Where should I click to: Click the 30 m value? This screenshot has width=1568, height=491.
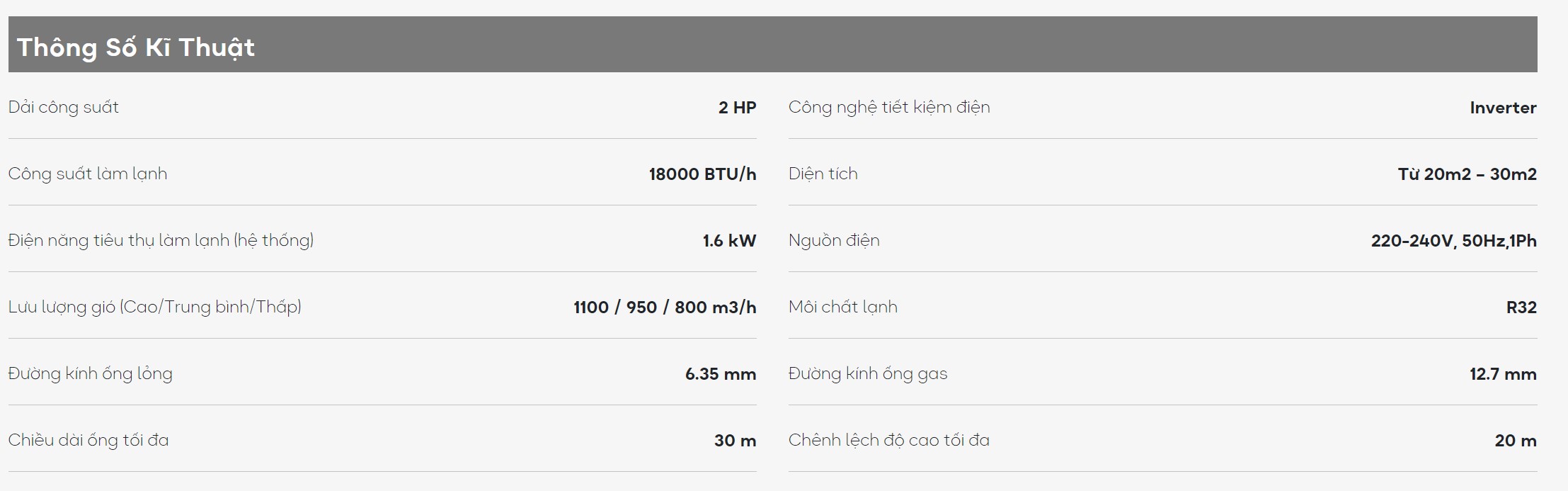[x=735, y=441]
